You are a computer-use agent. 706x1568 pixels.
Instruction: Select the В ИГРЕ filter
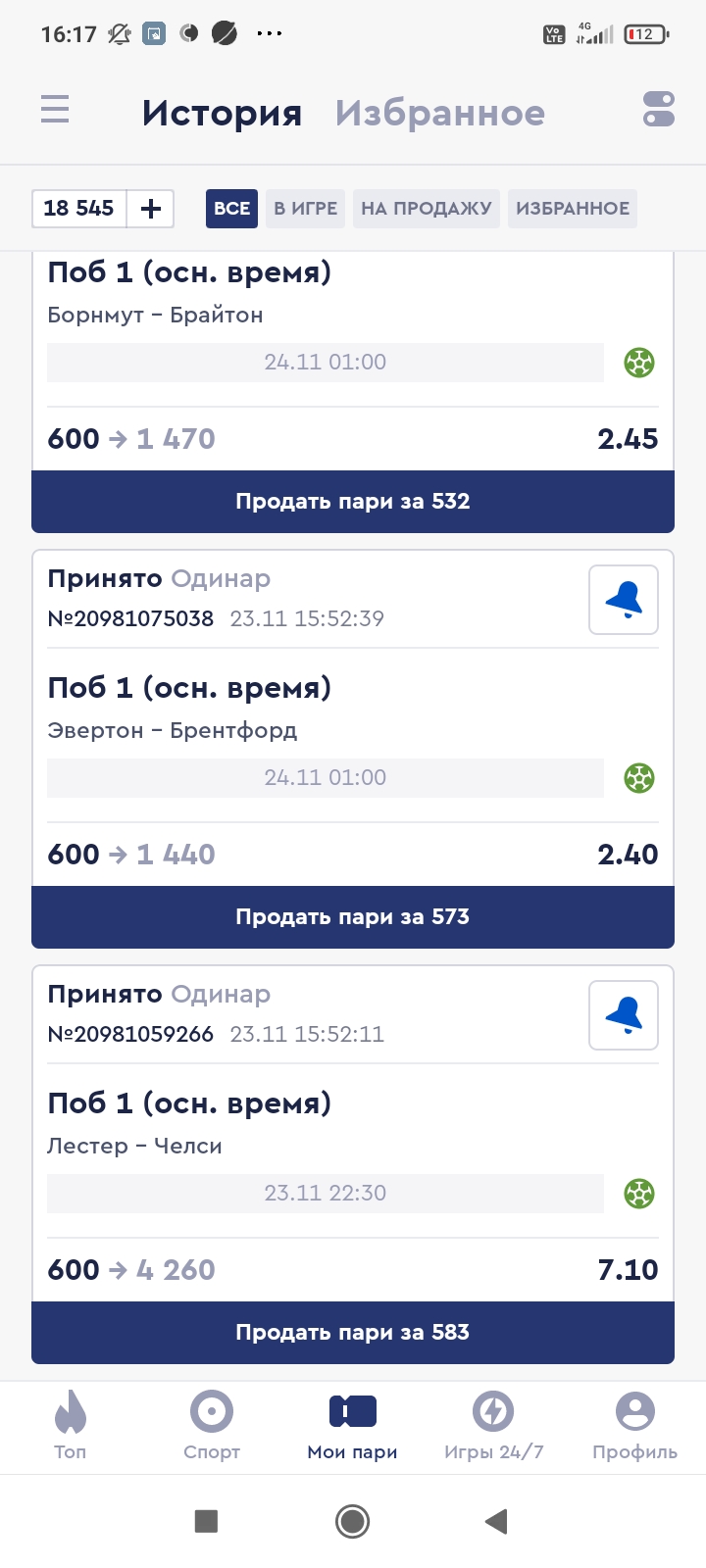coord(305,209)
